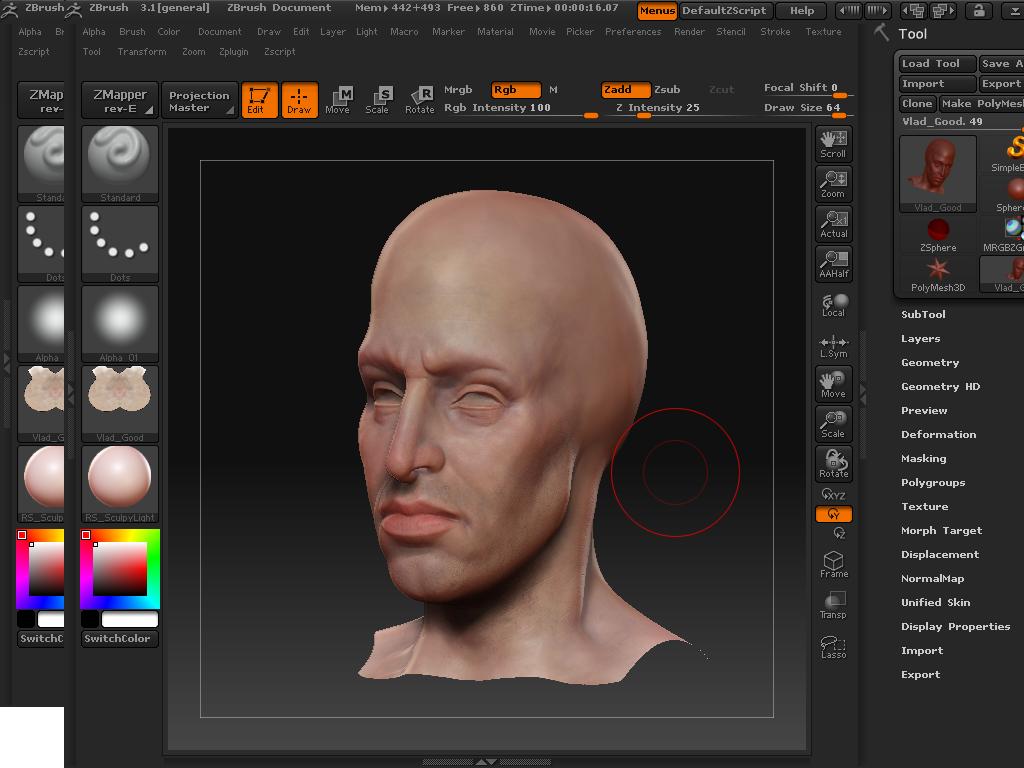Click the AAHalf antialiased half-size icon

[x=833, y=263]
